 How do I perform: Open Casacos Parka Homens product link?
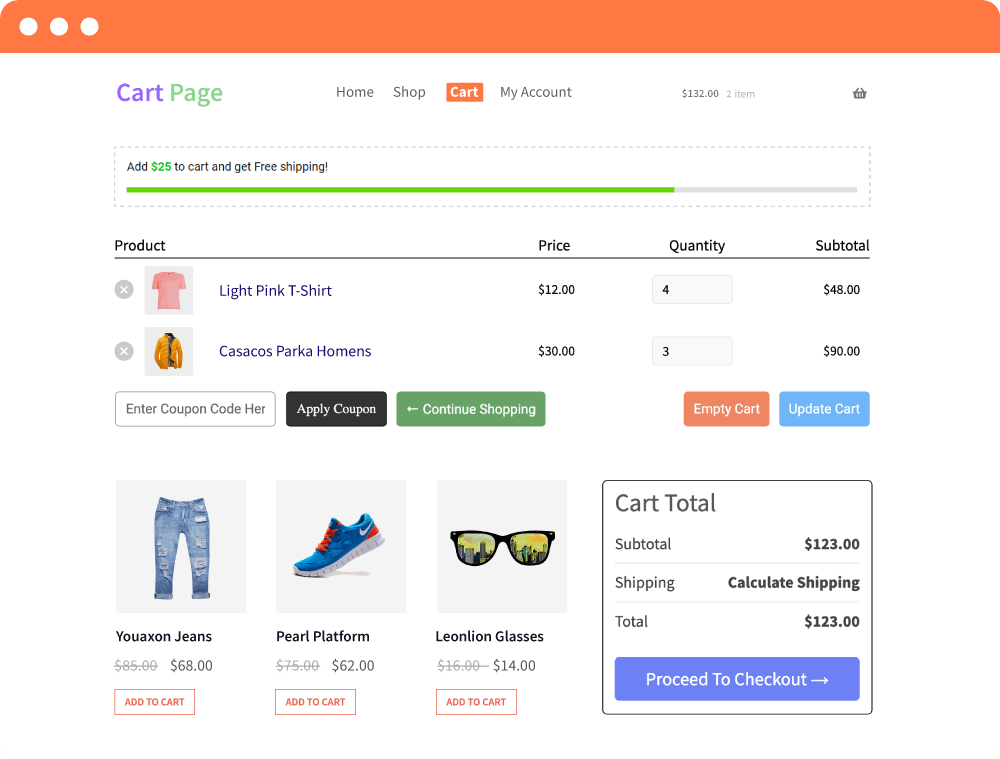[x=295, y=351]
